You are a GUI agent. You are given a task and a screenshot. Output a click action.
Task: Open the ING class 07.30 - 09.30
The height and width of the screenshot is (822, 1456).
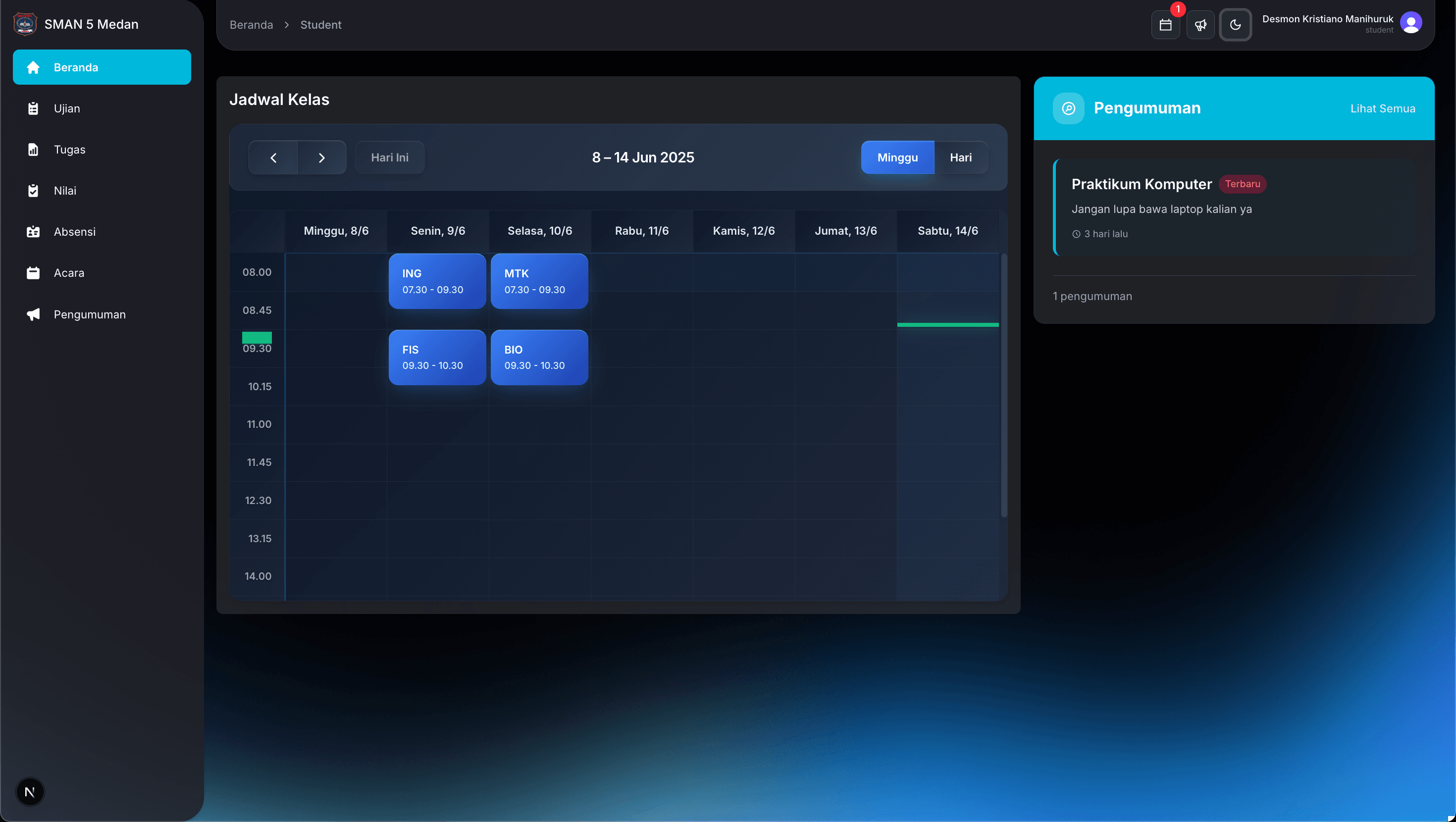pyautogui.click(x=437, y=282)
